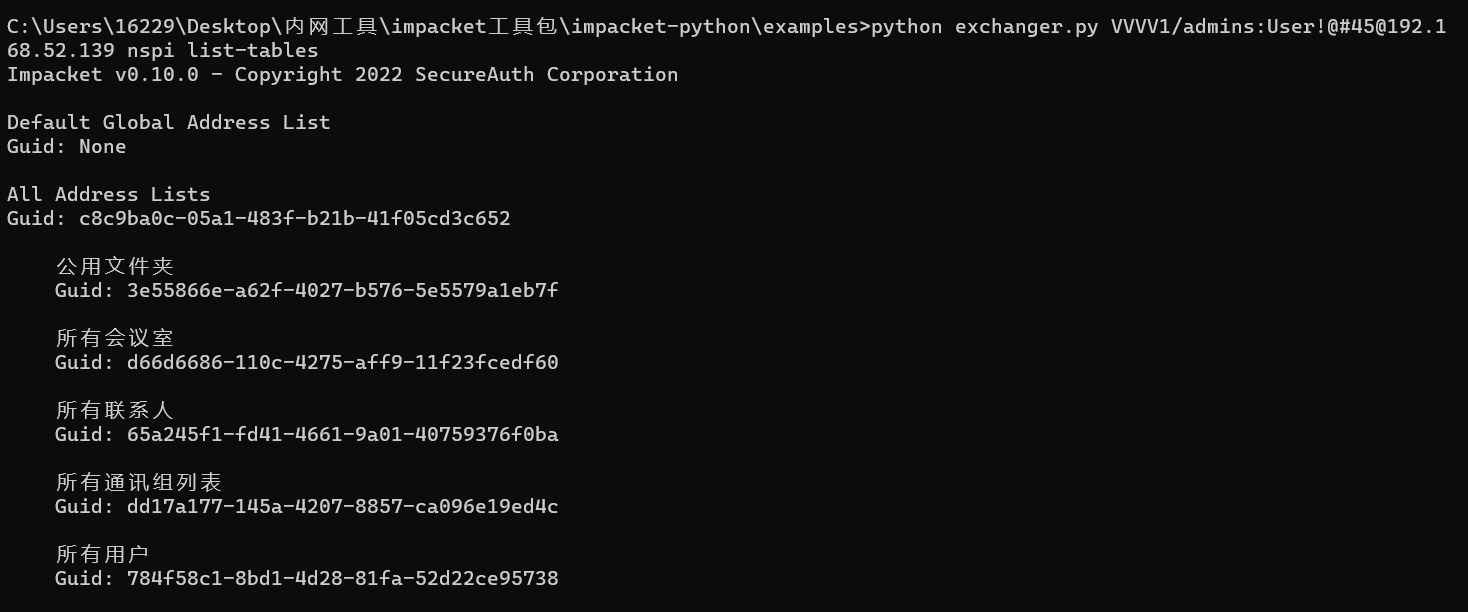
Task: Click the examples directory path in the prompt
Action: pyautogui.click(x=810, y=27)
